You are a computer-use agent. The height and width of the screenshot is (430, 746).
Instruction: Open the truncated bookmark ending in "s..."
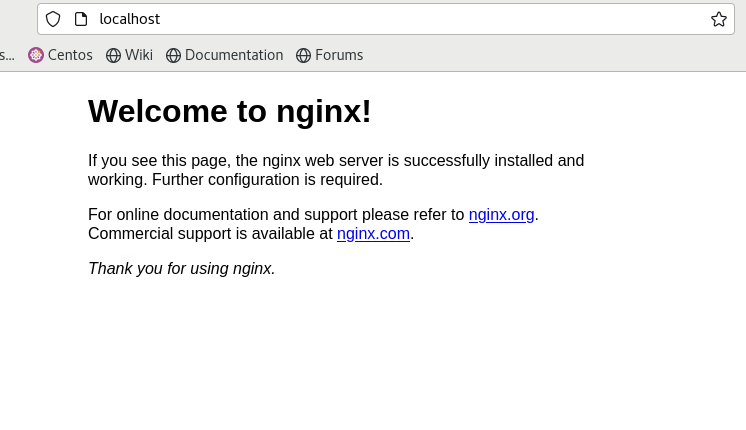[x=7, y=55]
